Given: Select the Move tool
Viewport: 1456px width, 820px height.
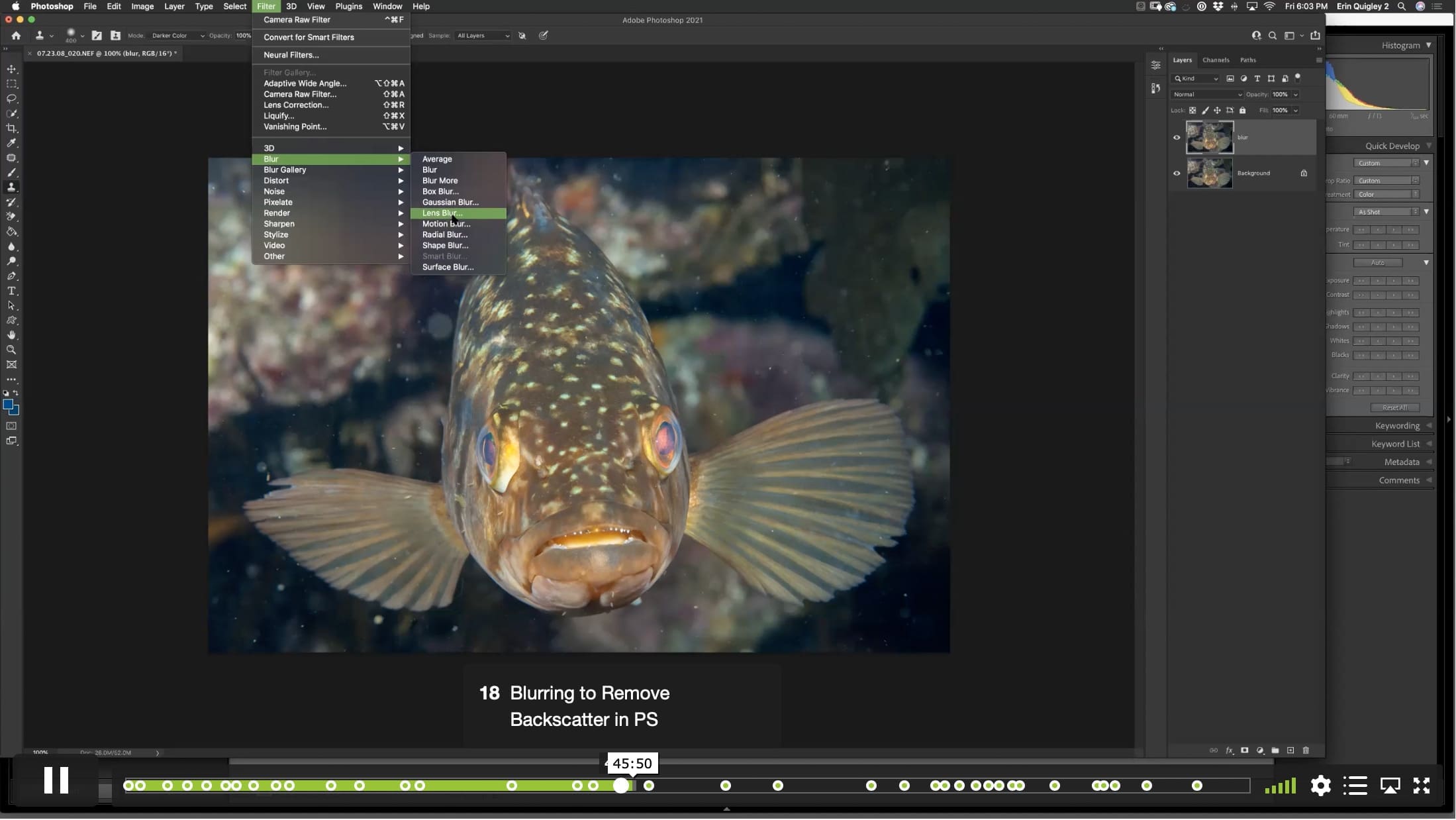Looking at the screenshot, I should [11, 69].
